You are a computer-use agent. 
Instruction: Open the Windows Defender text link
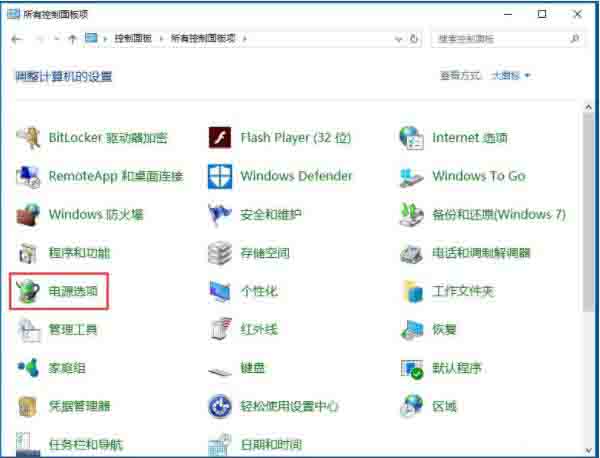pyautogui.click(x=296, y=176)
